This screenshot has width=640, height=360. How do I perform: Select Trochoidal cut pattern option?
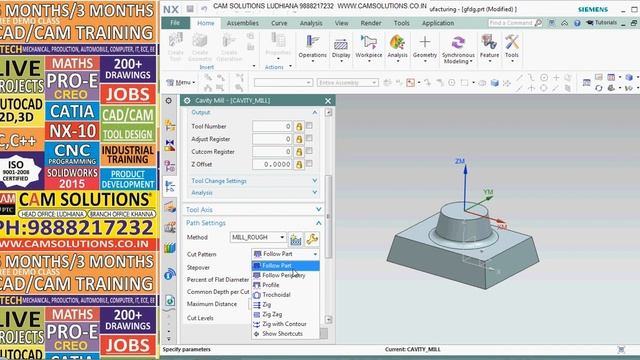(x=285, y=295)
